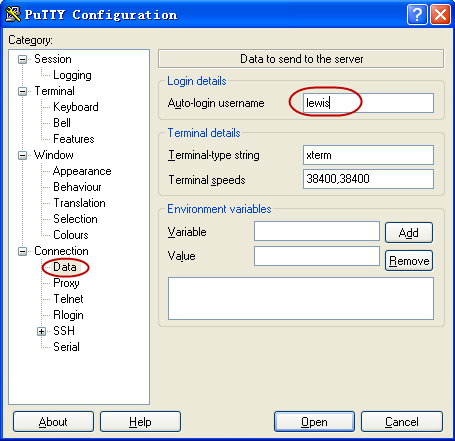Viewport: 455px width, 441px height.
Task: Click the Terminal speeds field
Action: (x=368, y=179)
